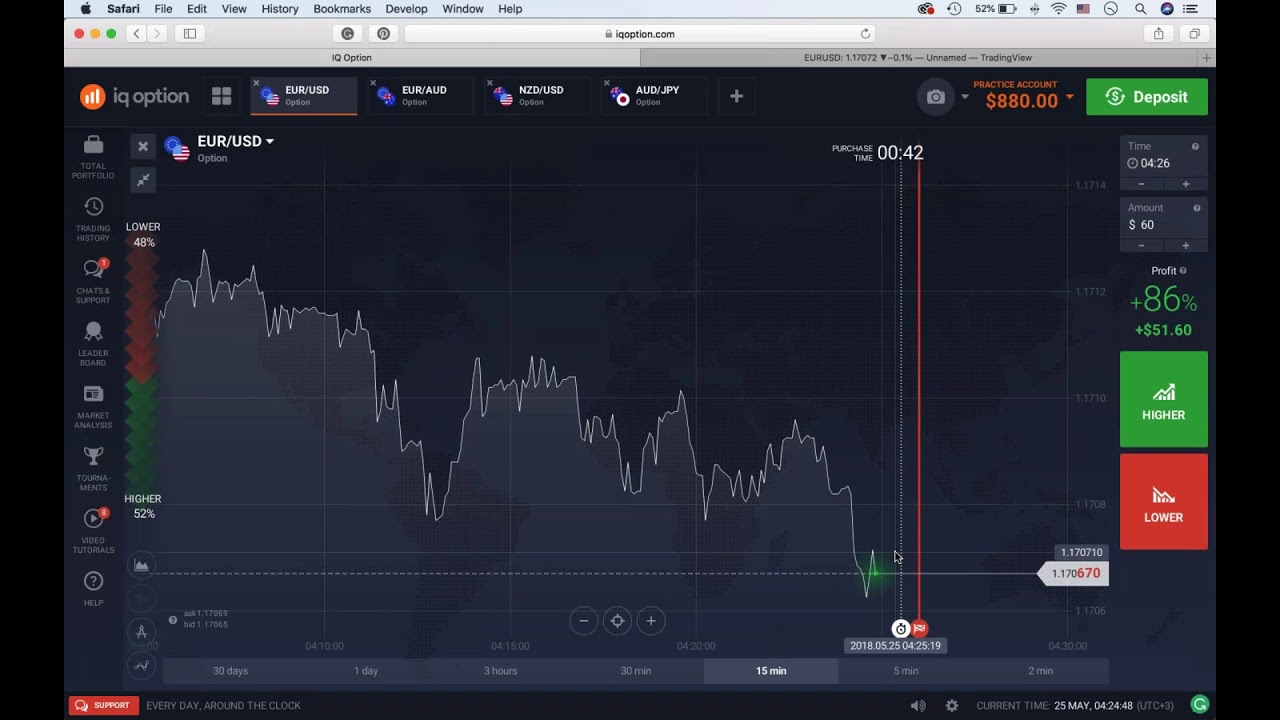Image resolution: width=1280 pixels, height=720 pixels.
Task: Open Chats & Support icon
Action: 94,269
